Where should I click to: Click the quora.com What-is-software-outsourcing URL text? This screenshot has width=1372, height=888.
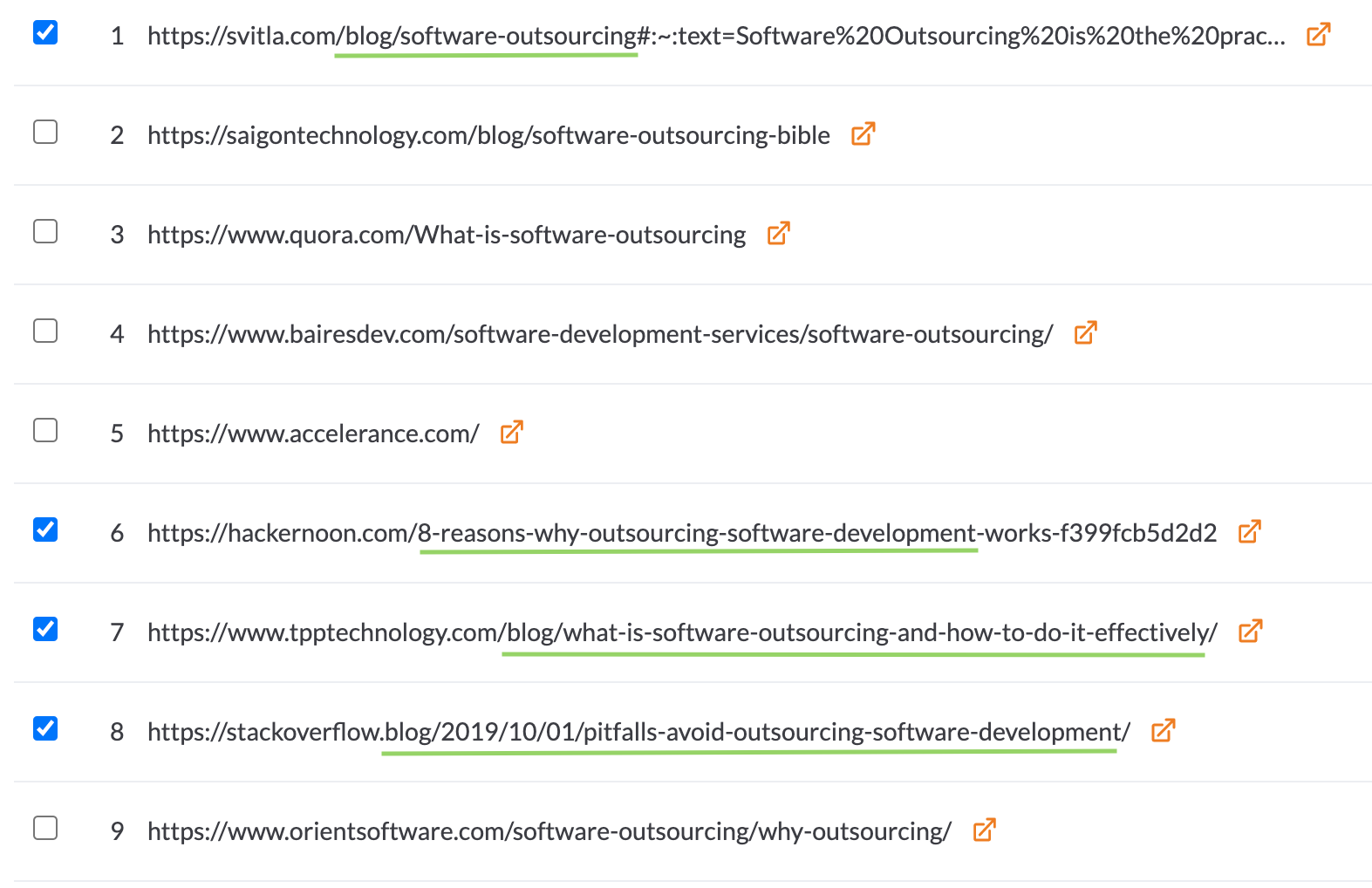coord(447,235)
